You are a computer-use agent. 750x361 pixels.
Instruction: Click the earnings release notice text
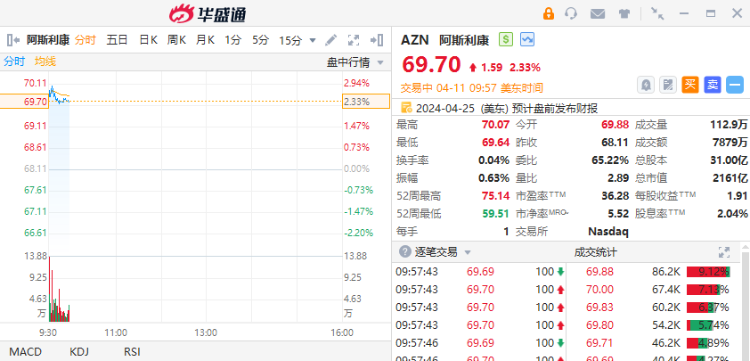click(507, 108)
